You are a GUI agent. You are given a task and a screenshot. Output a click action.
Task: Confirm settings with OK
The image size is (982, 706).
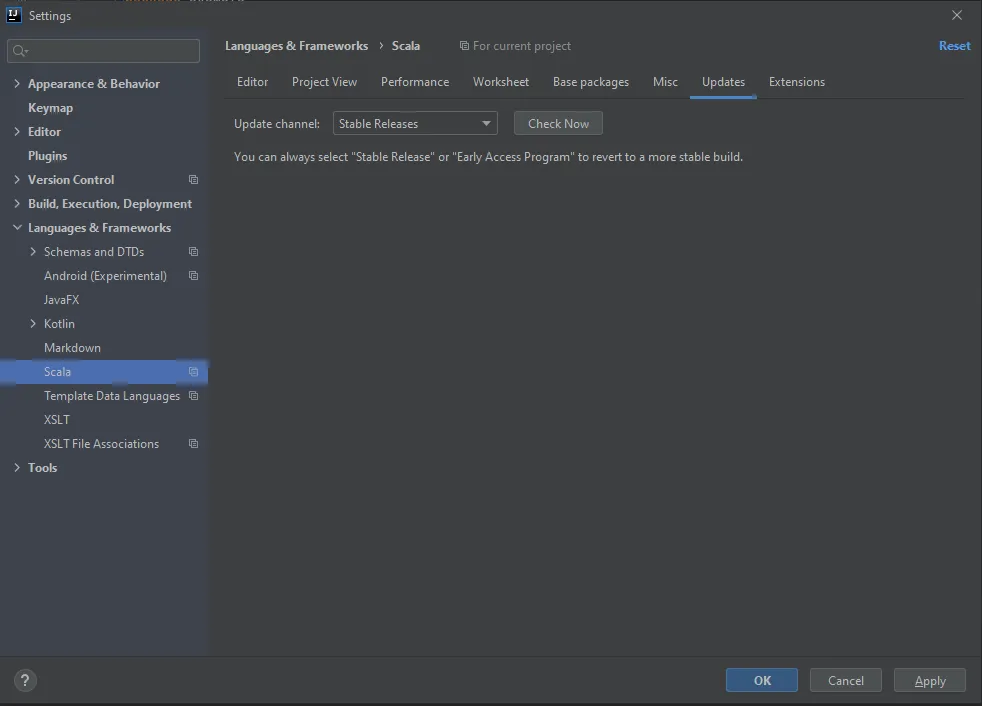tap(762, 680)
